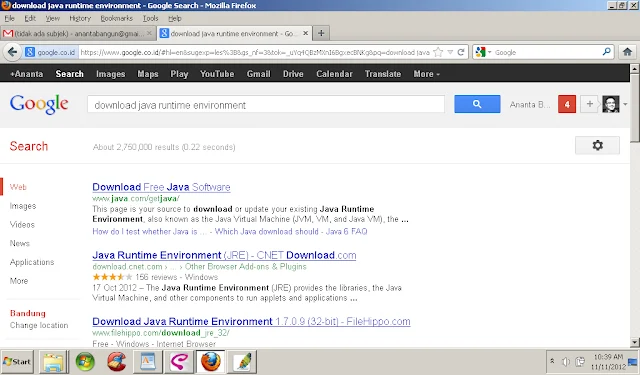This screenshot has width=640, height=375.
Task: Click the Start button
Action: (x=17, y=362)
